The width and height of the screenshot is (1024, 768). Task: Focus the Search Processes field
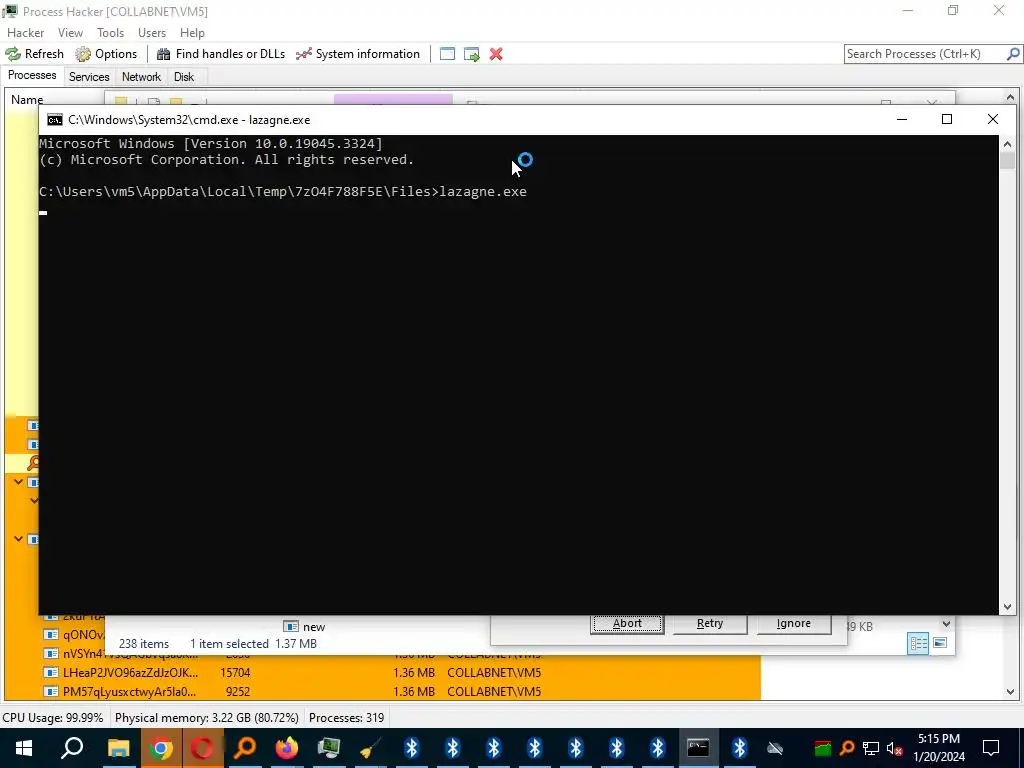(924, 54)
